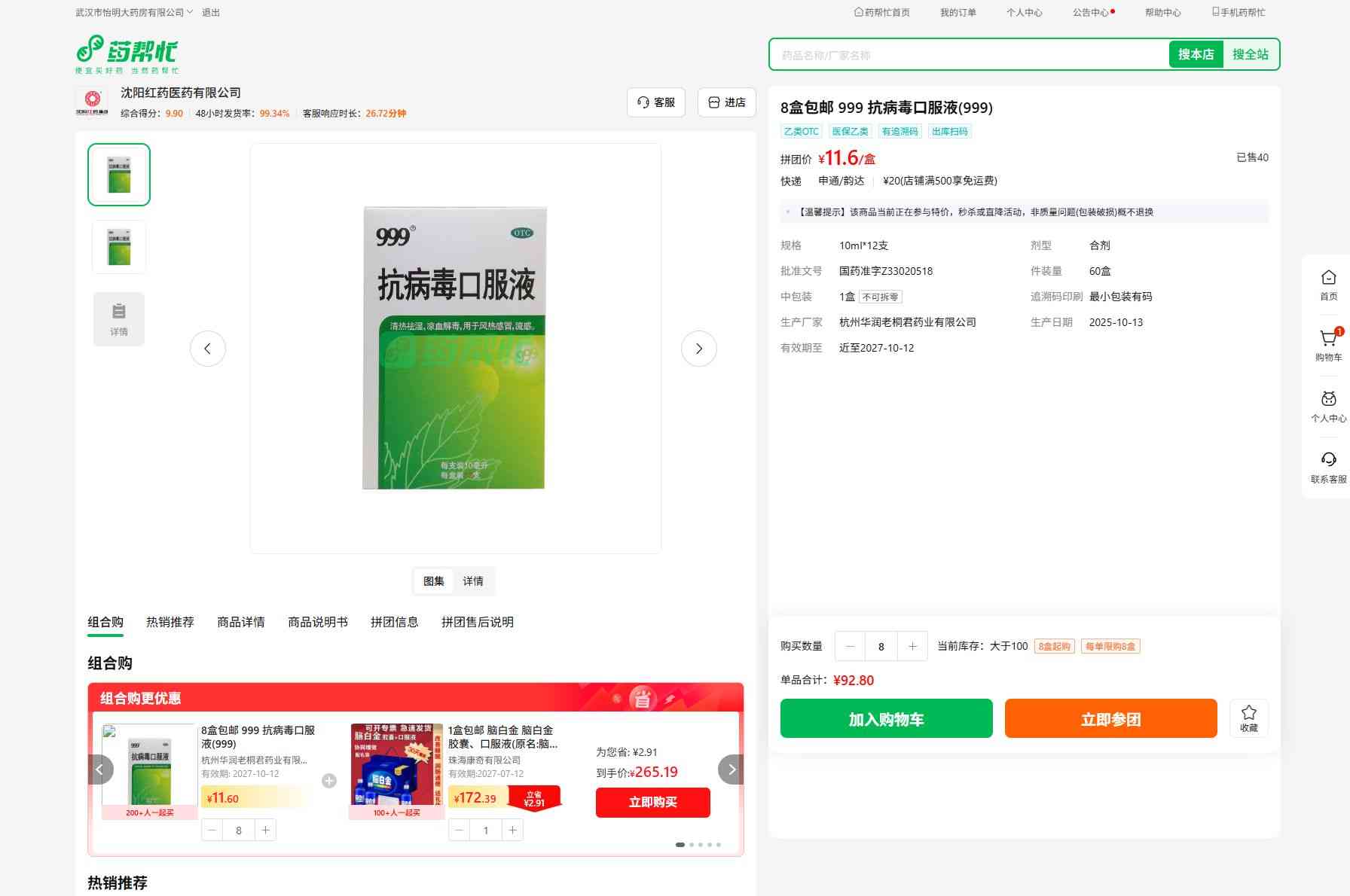Viewport: 1350px width, 896px height.
Task: Increase purchase quantity with plus button
Action: click(x=912, y=646)
